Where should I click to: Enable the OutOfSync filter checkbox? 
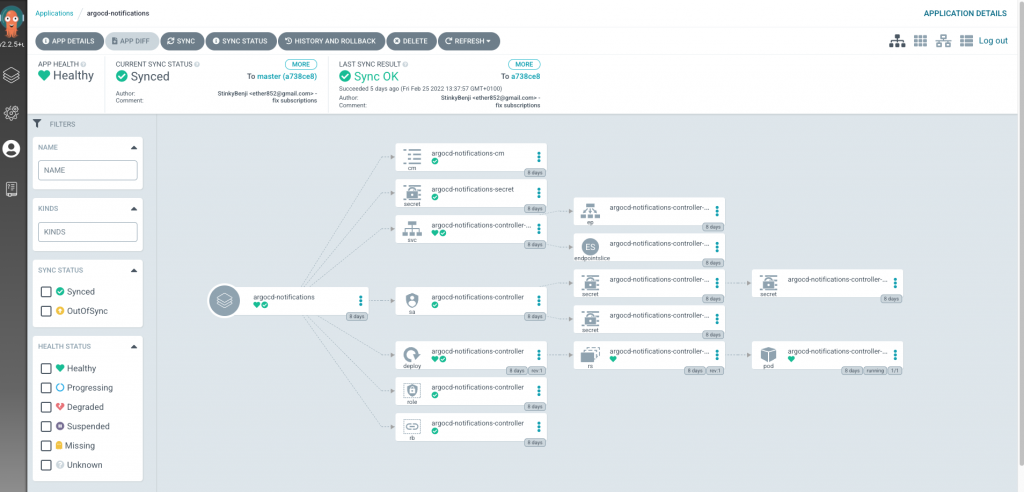46,311
